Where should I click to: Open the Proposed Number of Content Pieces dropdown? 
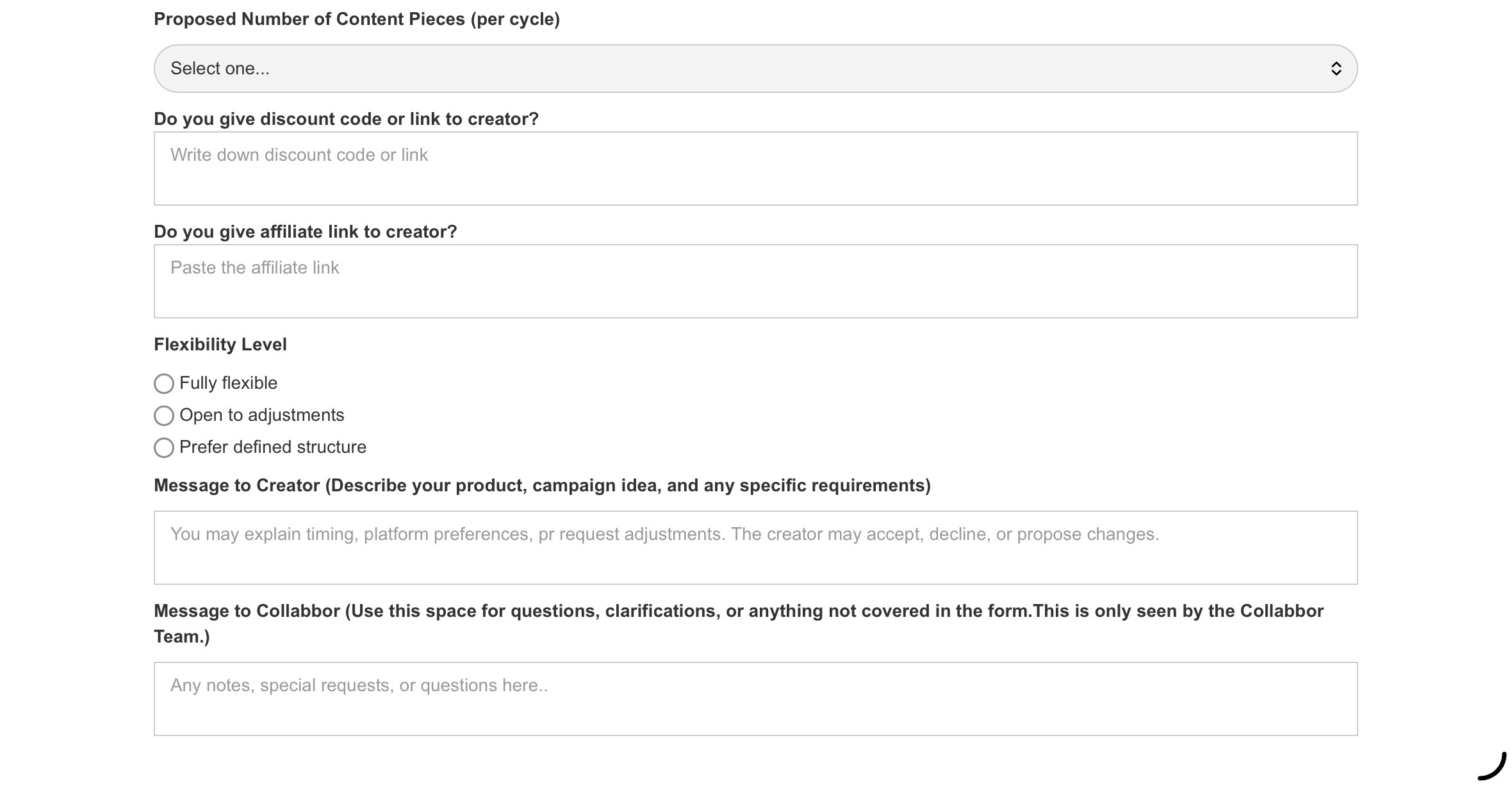pos(755,69)
